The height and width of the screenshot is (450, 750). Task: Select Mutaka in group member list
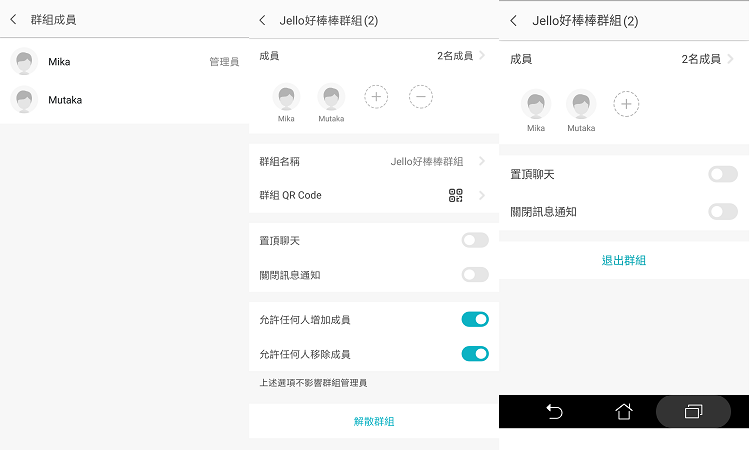tap(65, 100)
